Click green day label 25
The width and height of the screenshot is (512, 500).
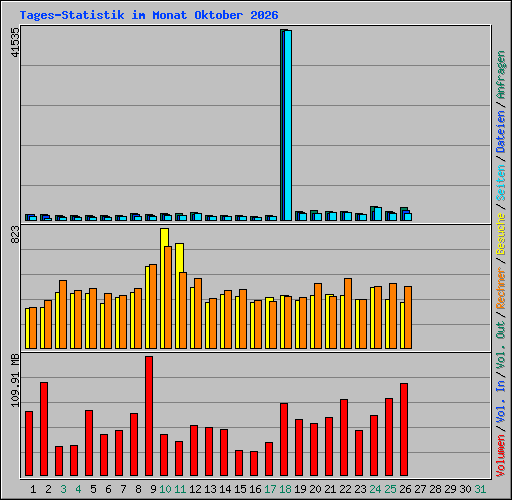(x=390, y=489)
